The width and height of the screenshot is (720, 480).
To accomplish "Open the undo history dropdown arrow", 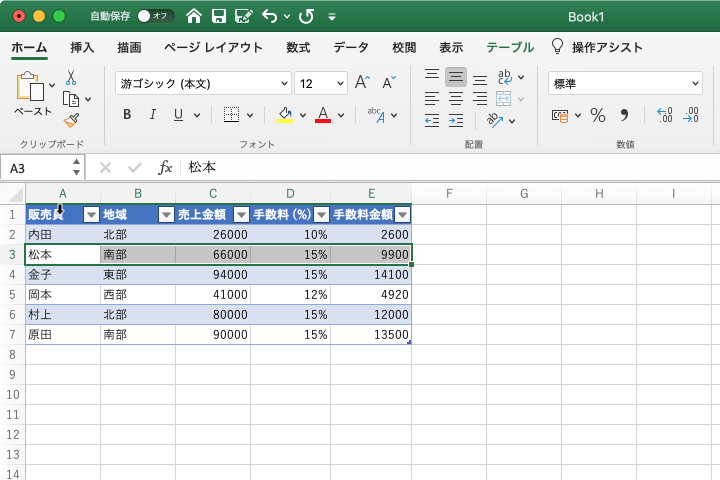I will tap(287, 17).
